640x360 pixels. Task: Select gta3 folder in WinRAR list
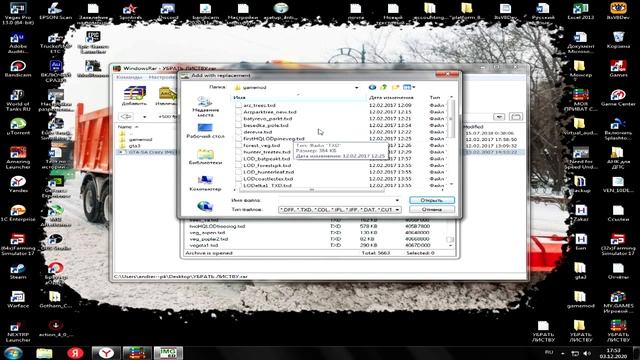[x=134, y=146]
